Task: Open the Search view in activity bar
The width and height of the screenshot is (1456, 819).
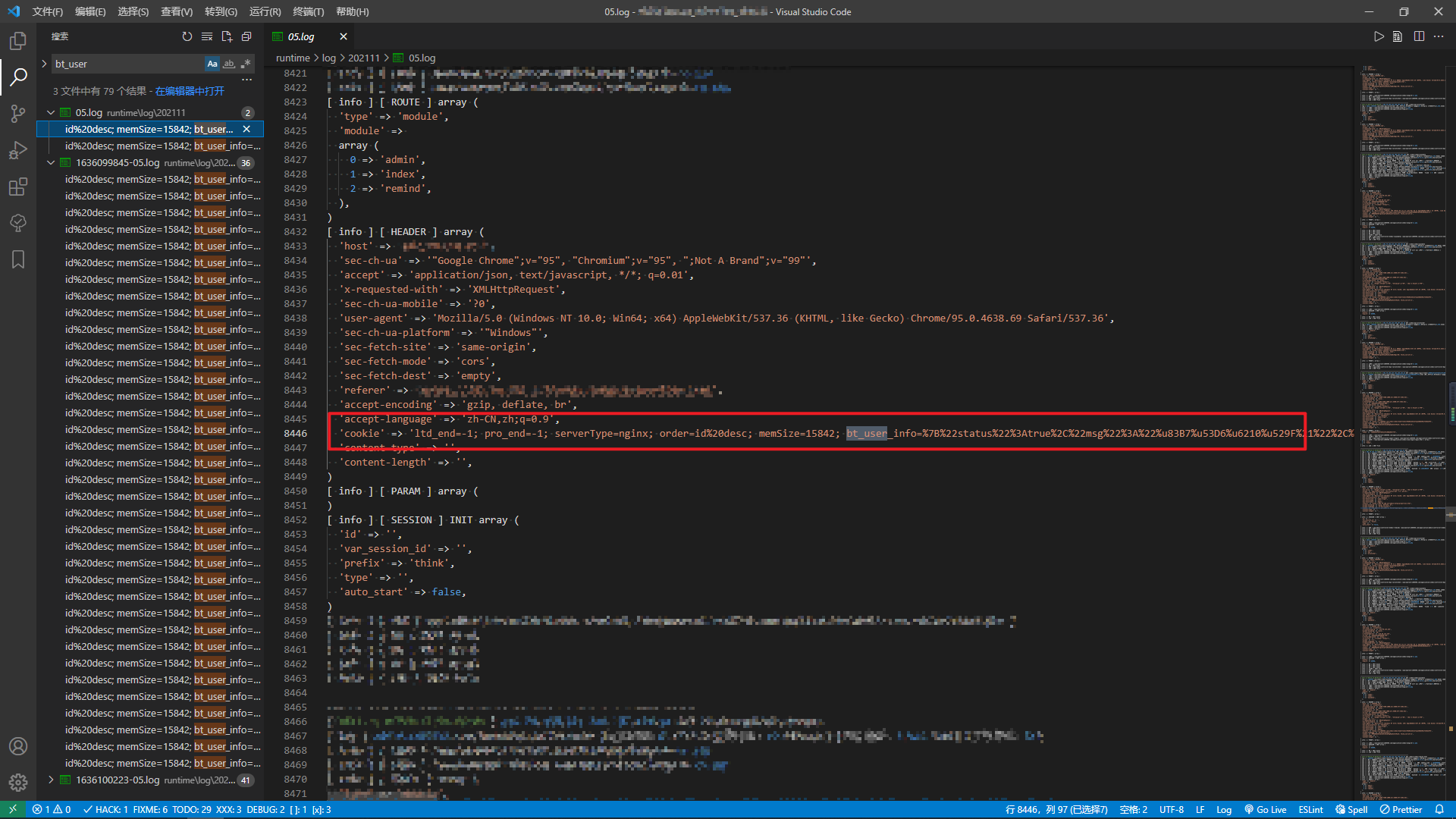Action: click(18, 77)
